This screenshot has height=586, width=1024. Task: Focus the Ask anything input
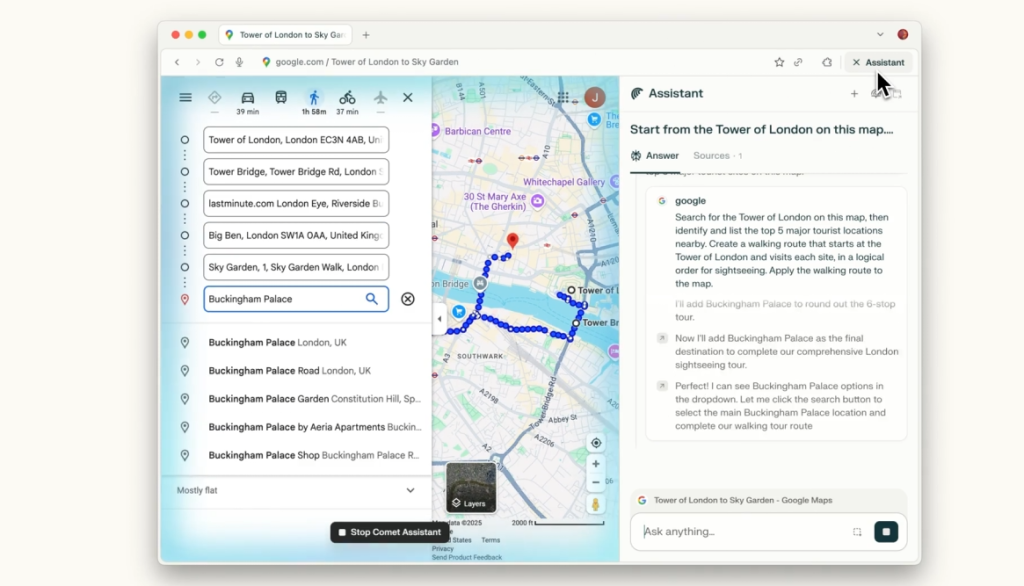[743, 532]
